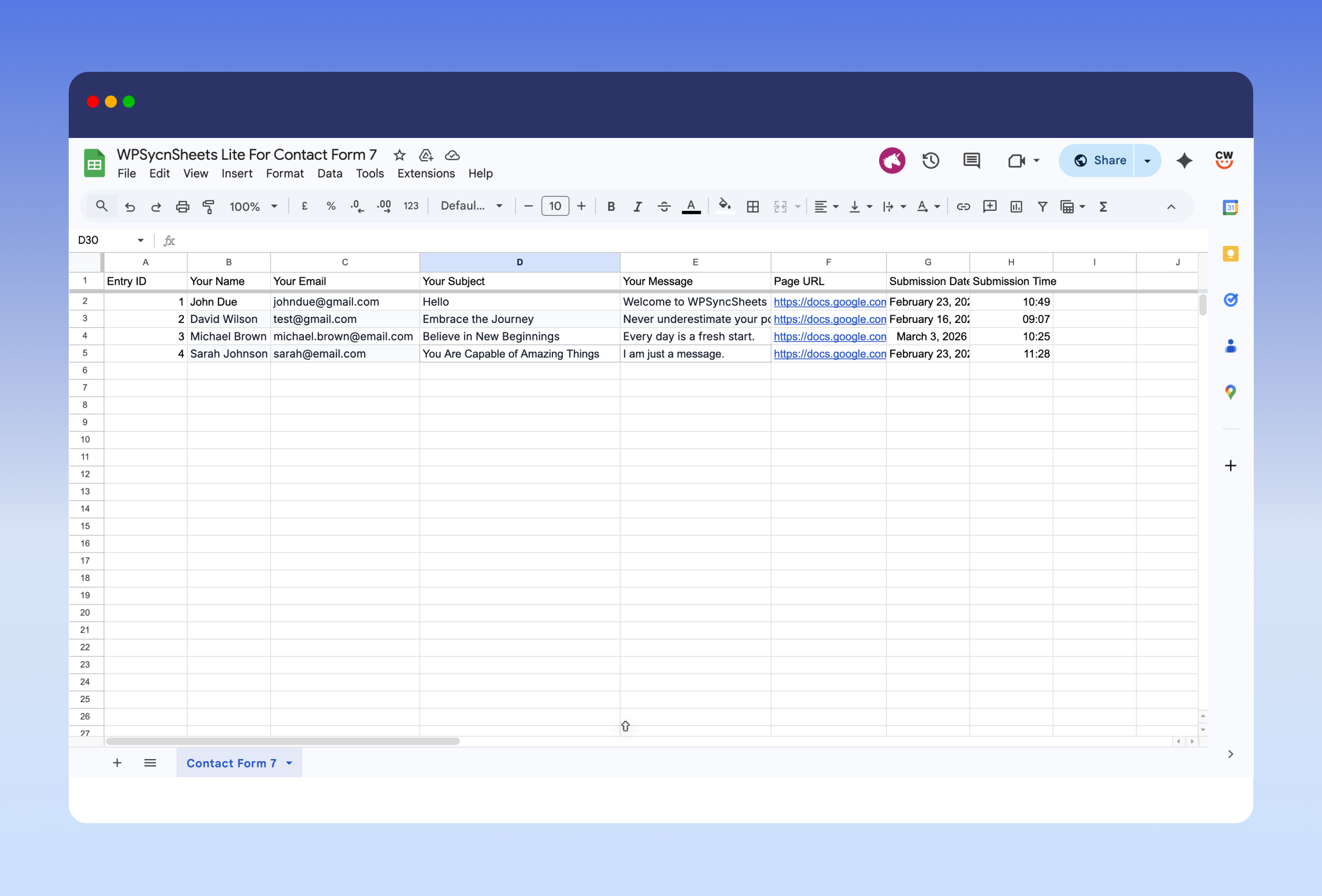1322x896 pixels.
Task: Open the zoom 100% dropdown
Action: point(253,207)
